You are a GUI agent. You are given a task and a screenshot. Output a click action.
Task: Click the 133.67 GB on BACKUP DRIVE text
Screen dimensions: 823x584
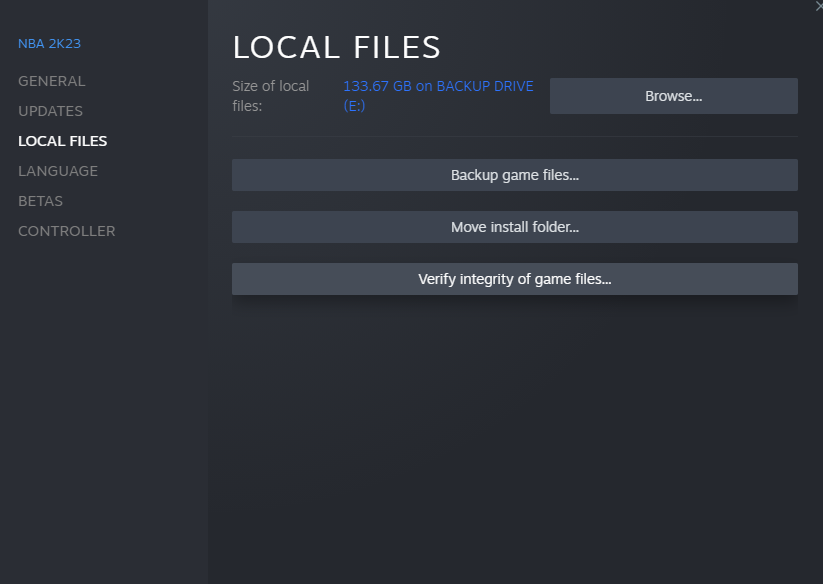438,96
